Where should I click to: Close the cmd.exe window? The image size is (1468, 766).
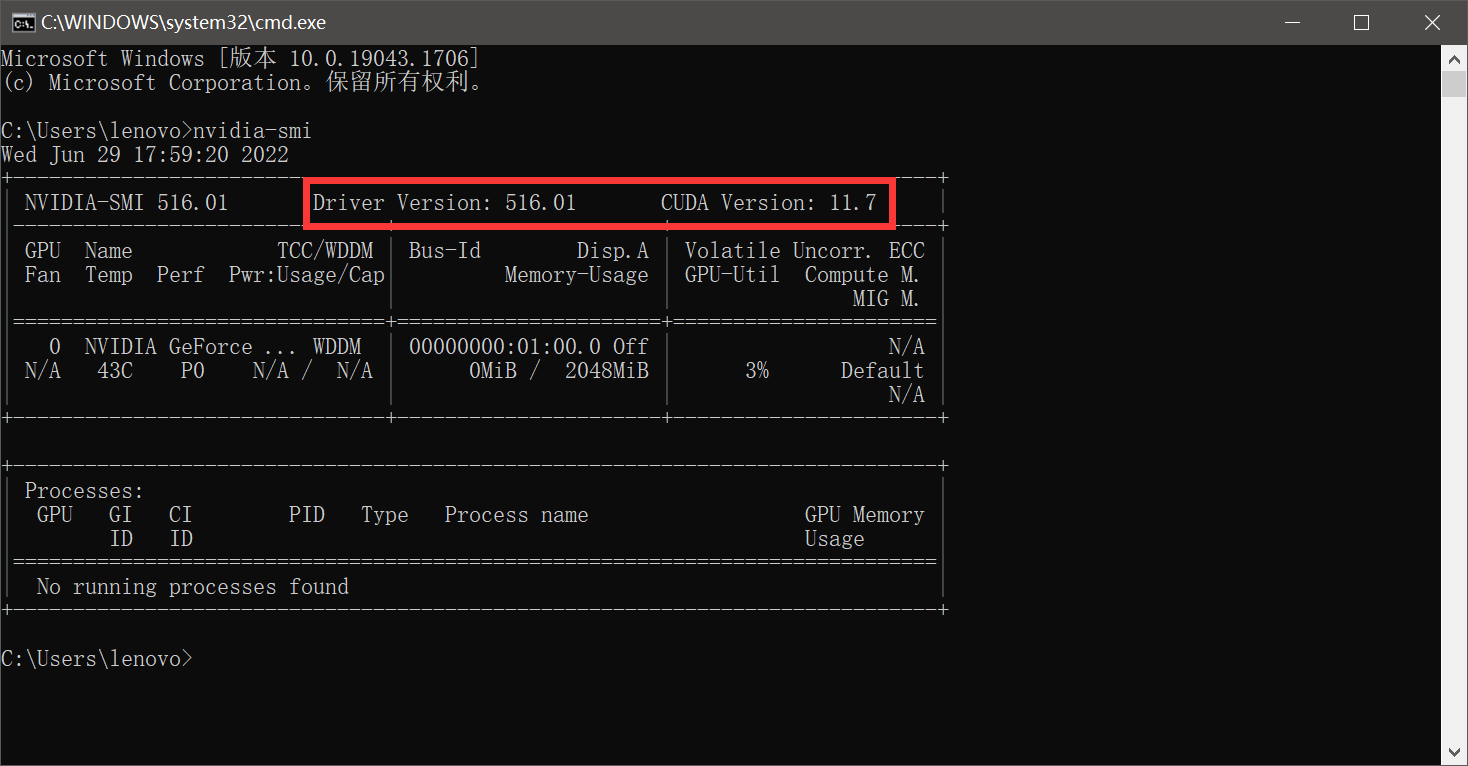[x=1431, y=22]
